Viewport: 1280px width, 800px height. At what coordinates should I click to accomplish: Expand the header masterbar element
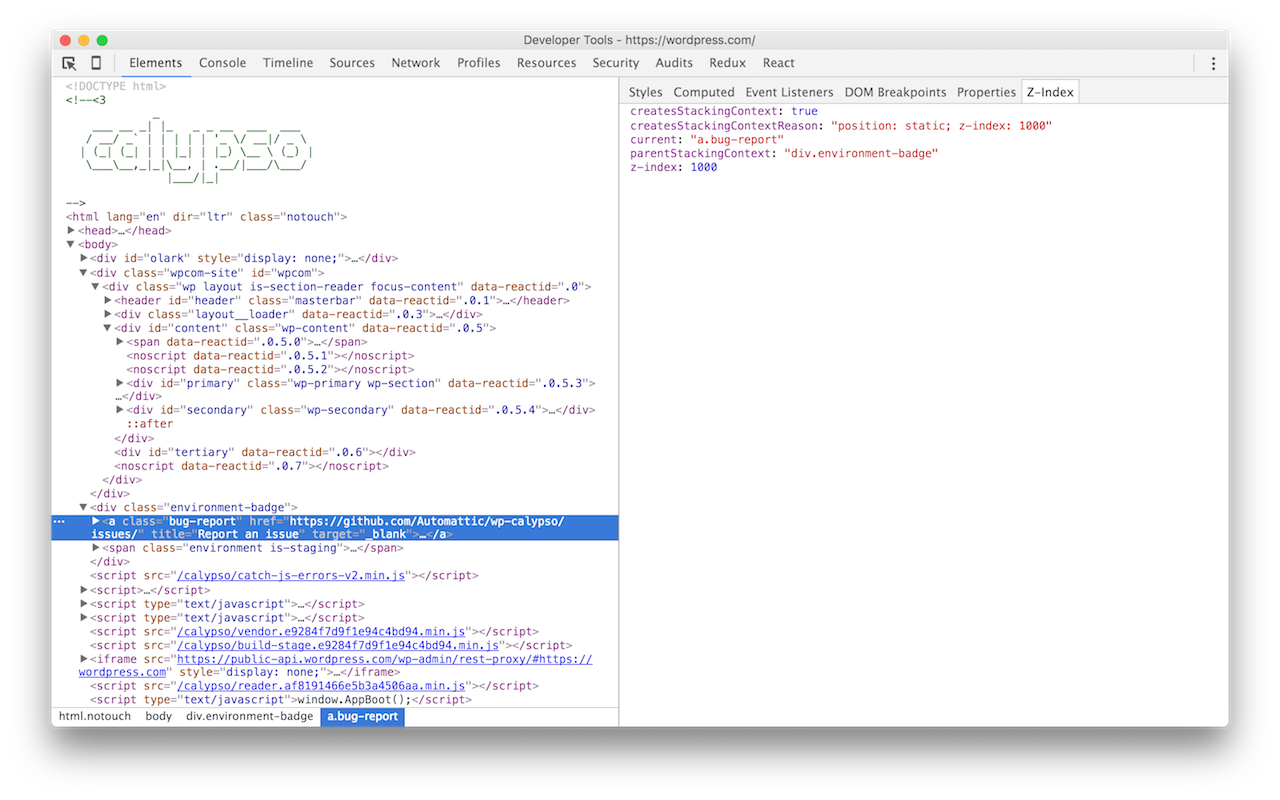(x=108, y=300)
